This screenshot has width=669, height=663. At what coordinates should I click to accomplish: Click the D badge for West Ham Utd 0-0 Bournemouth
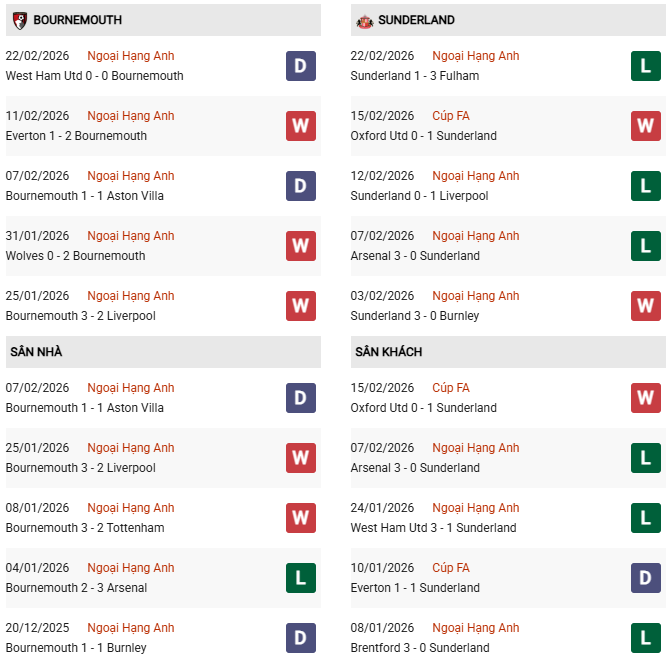[x=301, y=66]
